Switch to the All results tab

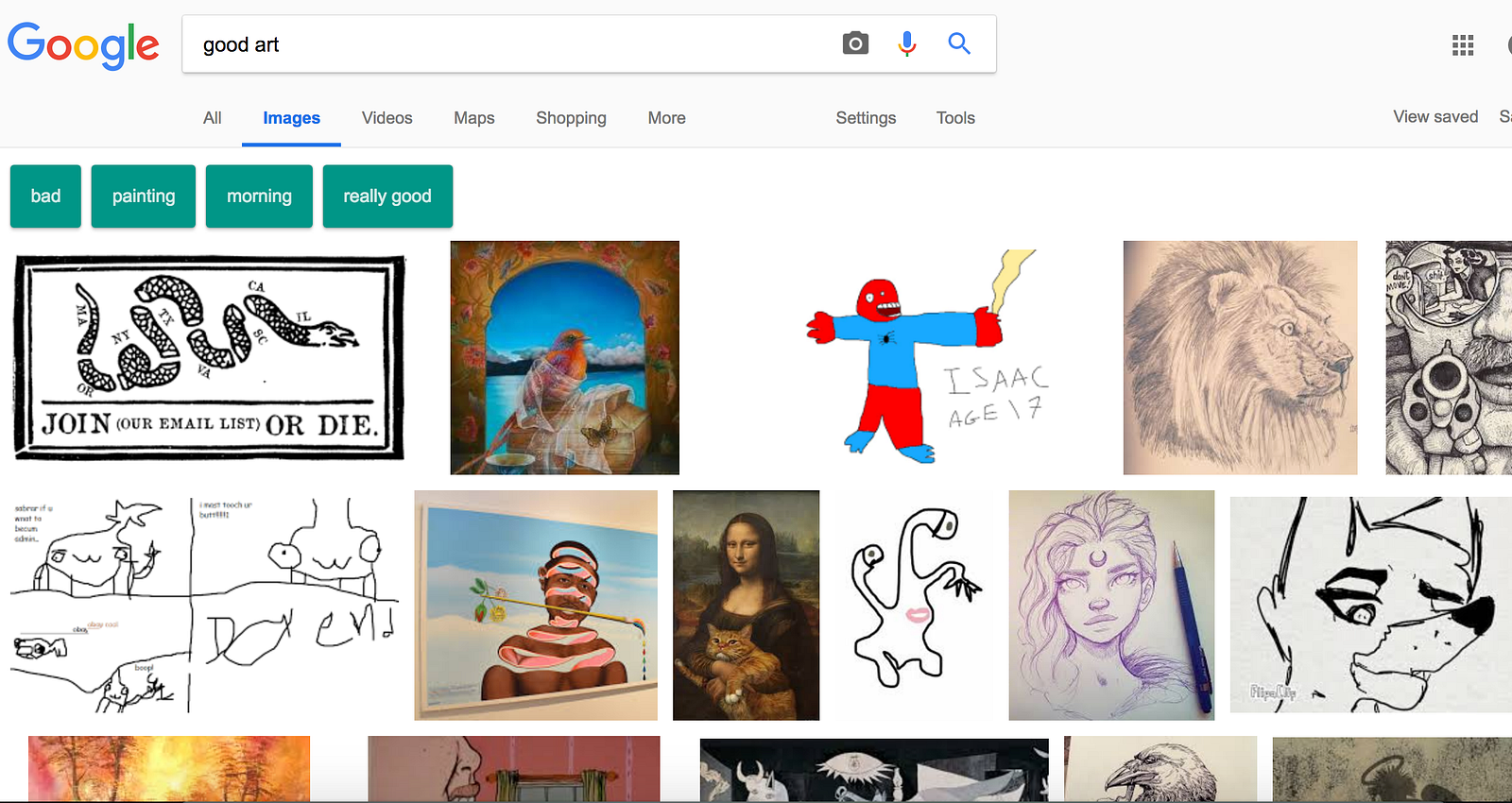(213, 118)
